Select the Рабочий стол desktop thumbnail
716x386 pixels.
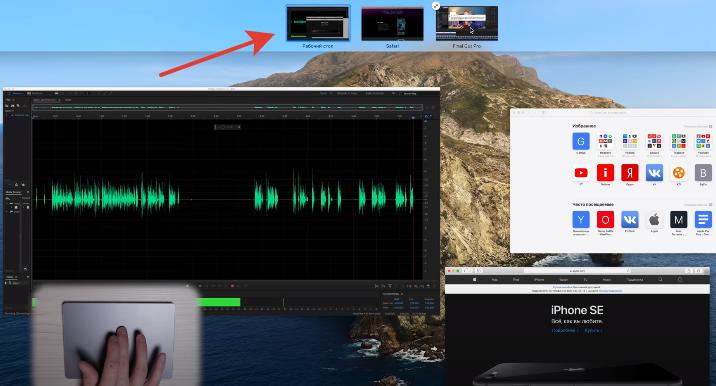318,23
